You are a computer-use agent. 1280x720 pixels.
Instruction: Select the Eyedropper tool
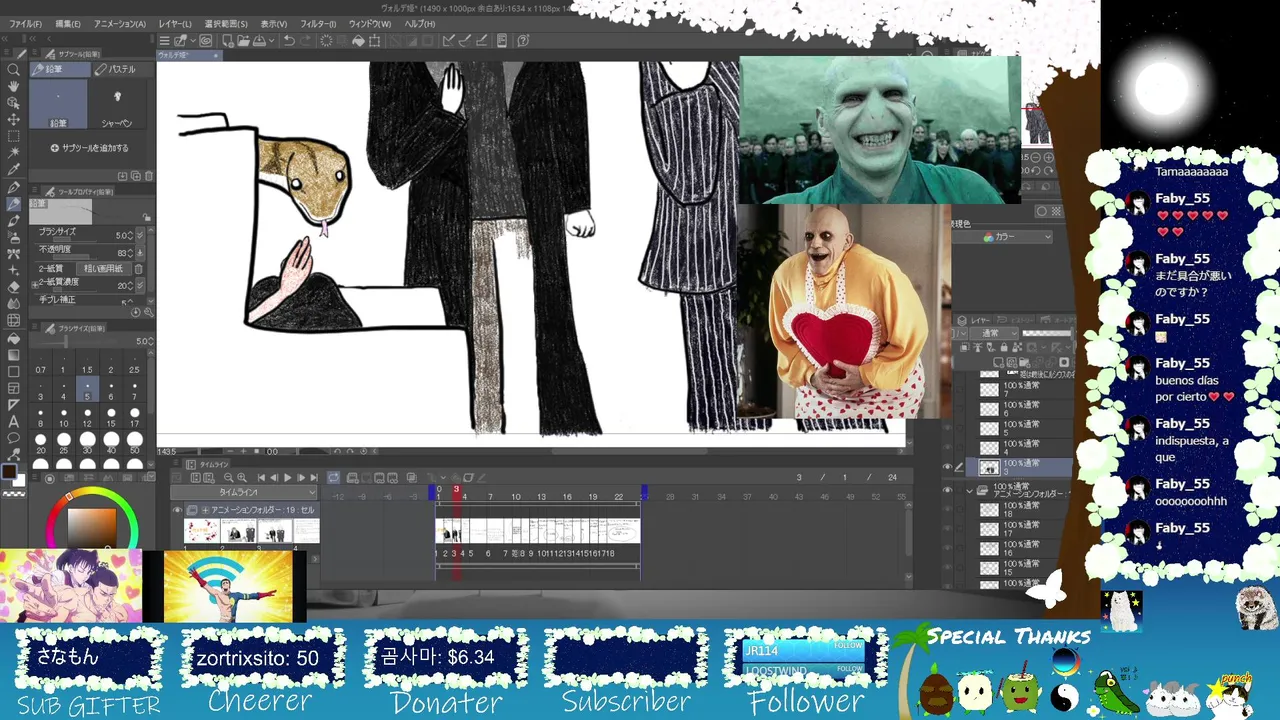click(x=13, y=171)
